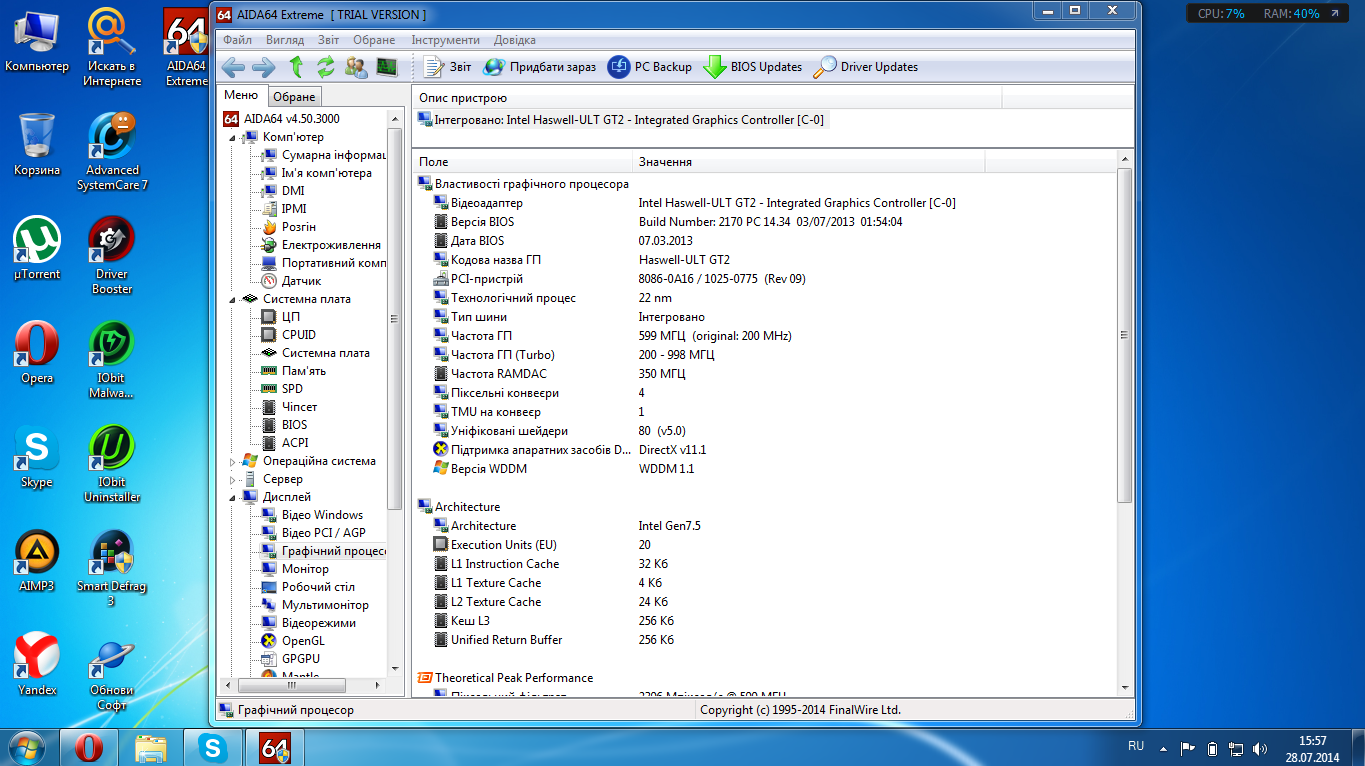Switch to the Обране tab
Viewport: 1365px width, 766px height.
point(294,97)
